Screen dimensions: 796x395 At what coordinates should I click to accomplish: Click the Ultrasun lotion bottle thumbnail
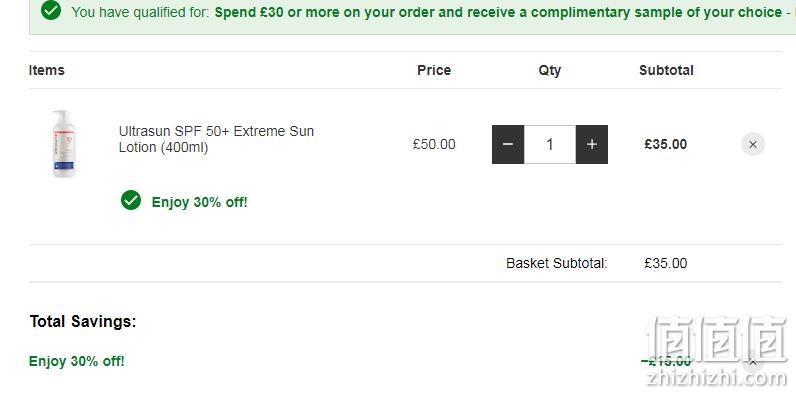64,144
